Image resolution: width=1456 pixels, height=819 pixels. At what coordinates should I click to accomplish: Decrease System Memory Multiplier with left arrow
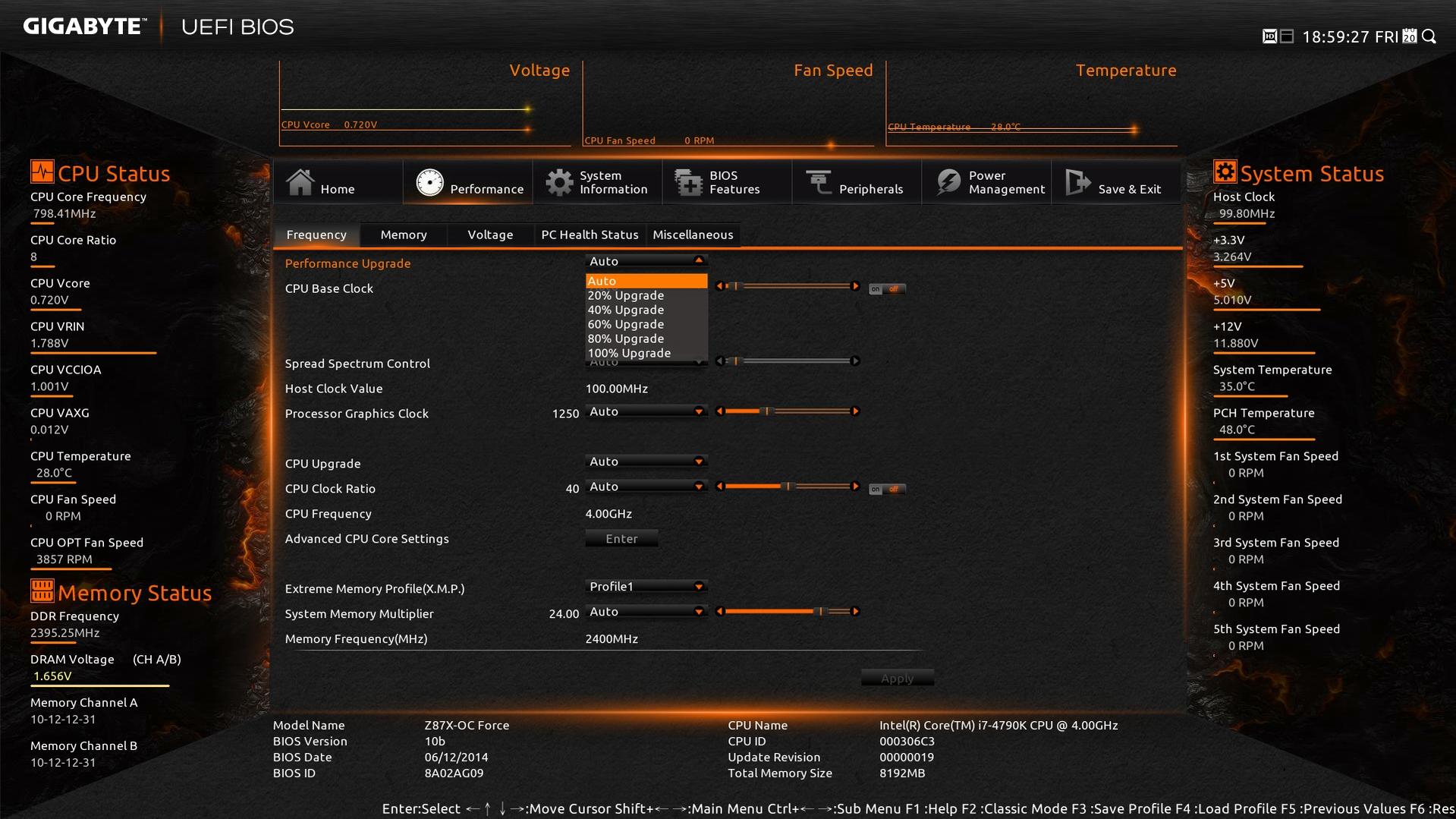coord(720,612)
